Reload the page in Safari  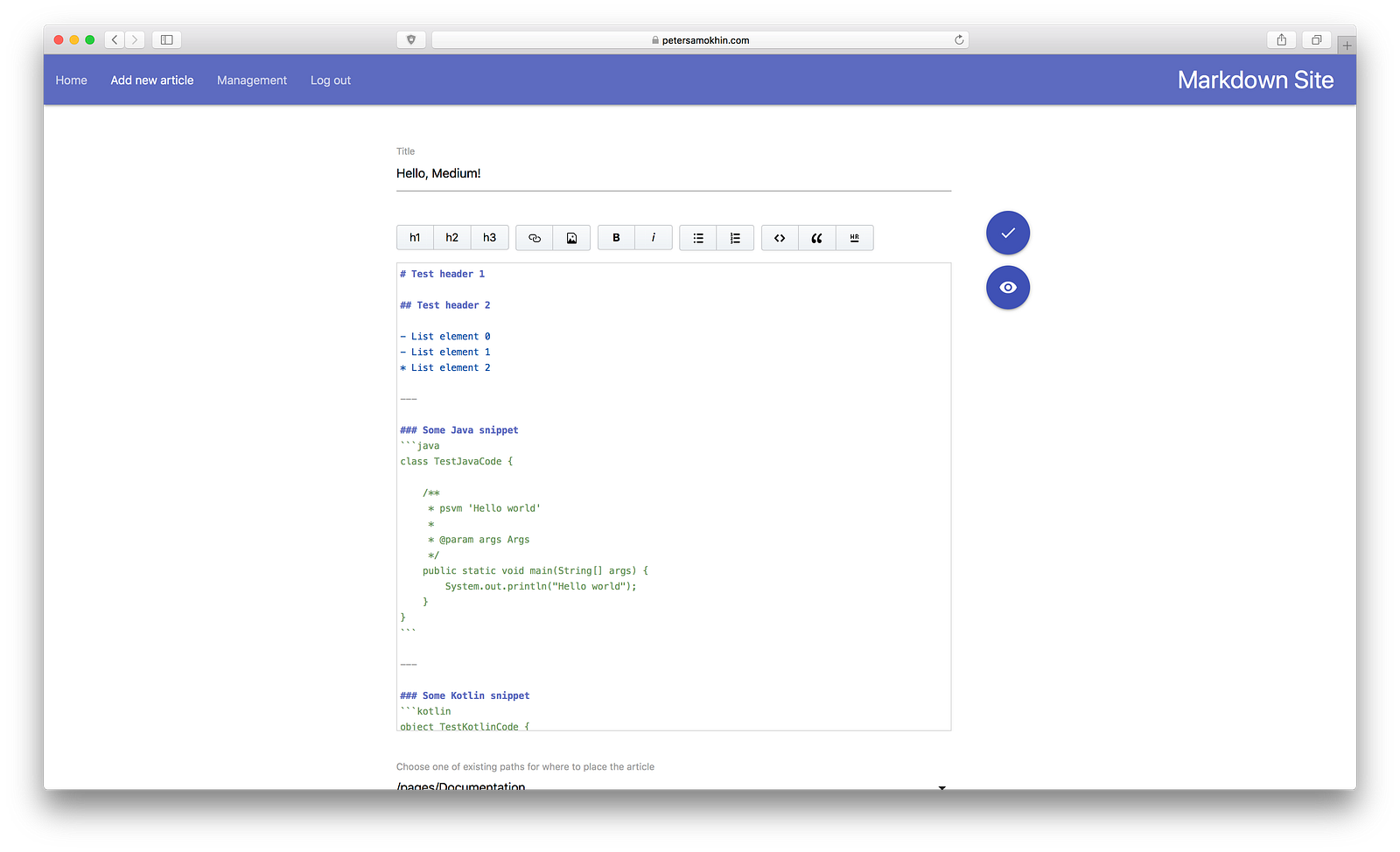click(x=959, y=39)
